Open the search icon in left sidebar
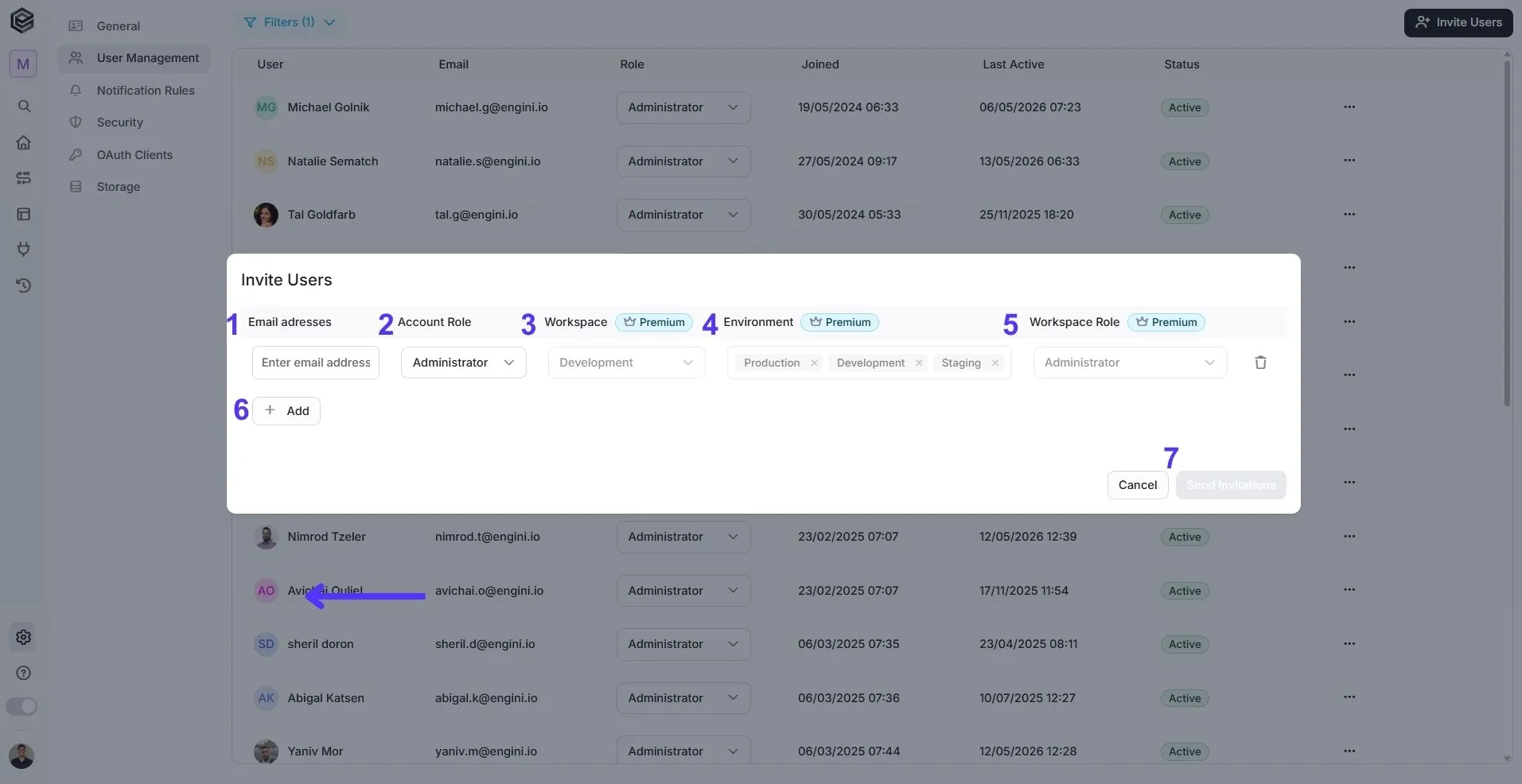The width and height of the screenshot is (1522, 784). (x=24, y=106)
